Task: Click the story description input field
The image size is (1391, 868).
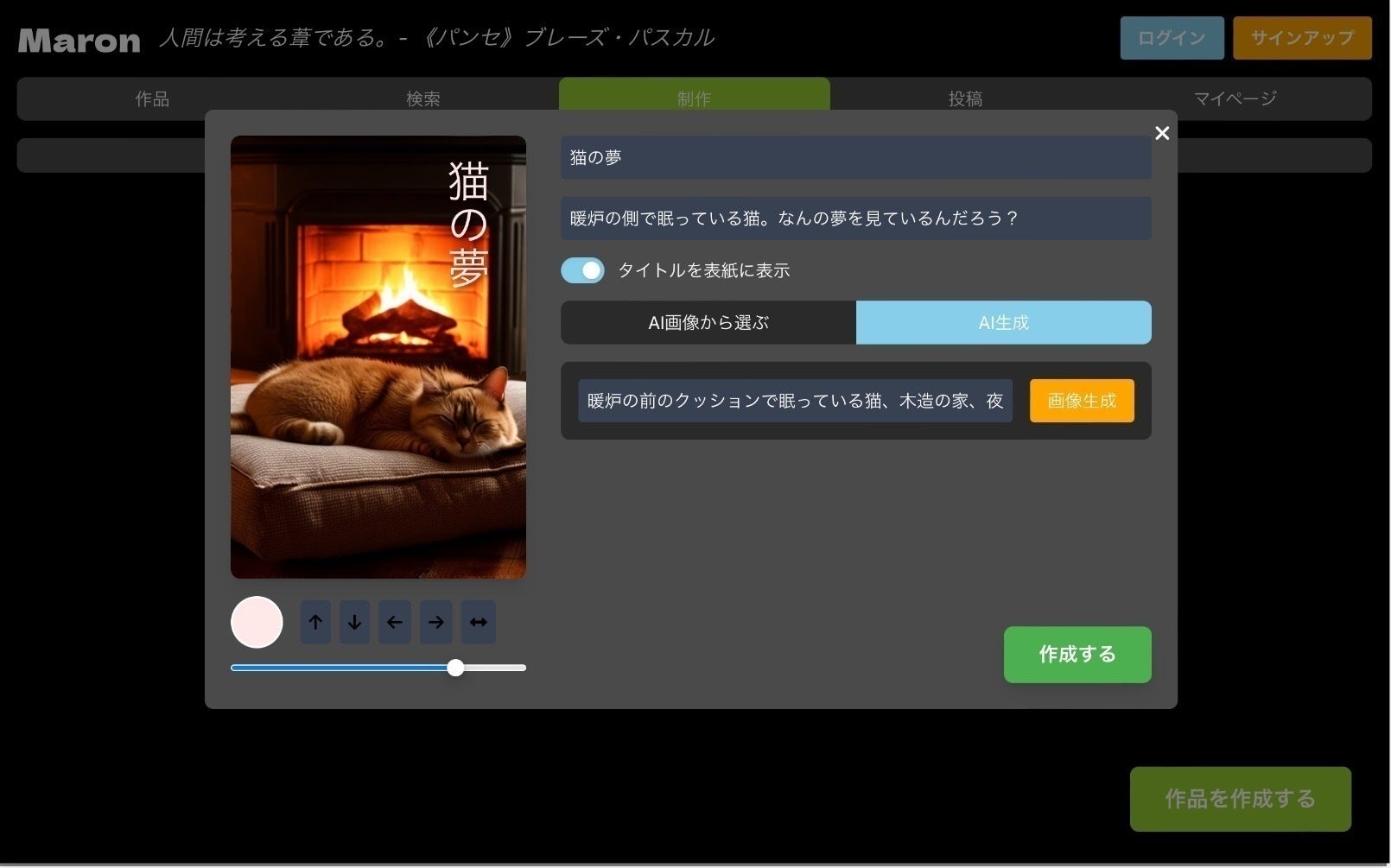Action: [x=855, y=219]
